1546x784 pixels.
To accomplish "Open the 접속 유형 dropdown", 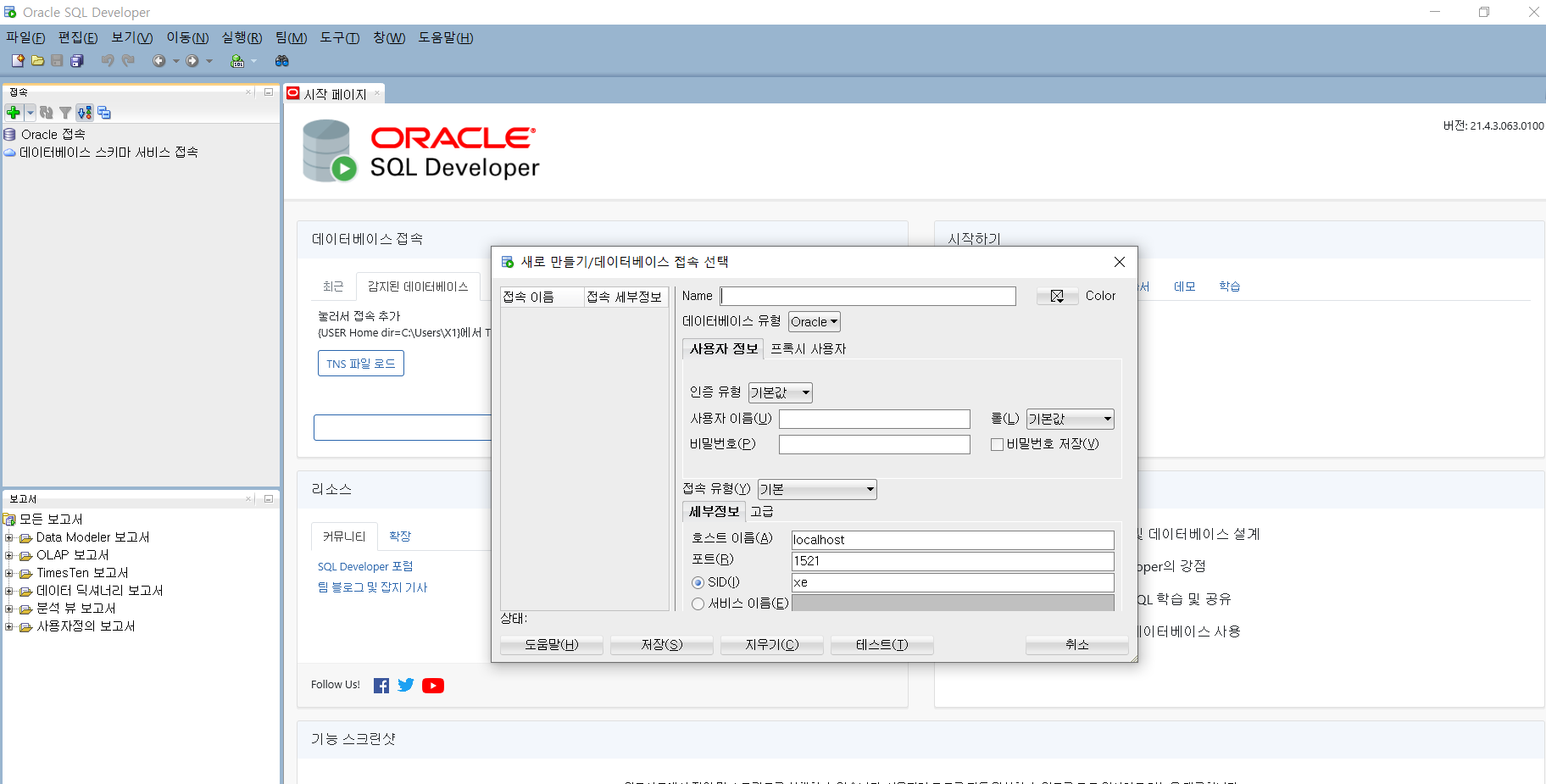I will click(x=817, y=489).
